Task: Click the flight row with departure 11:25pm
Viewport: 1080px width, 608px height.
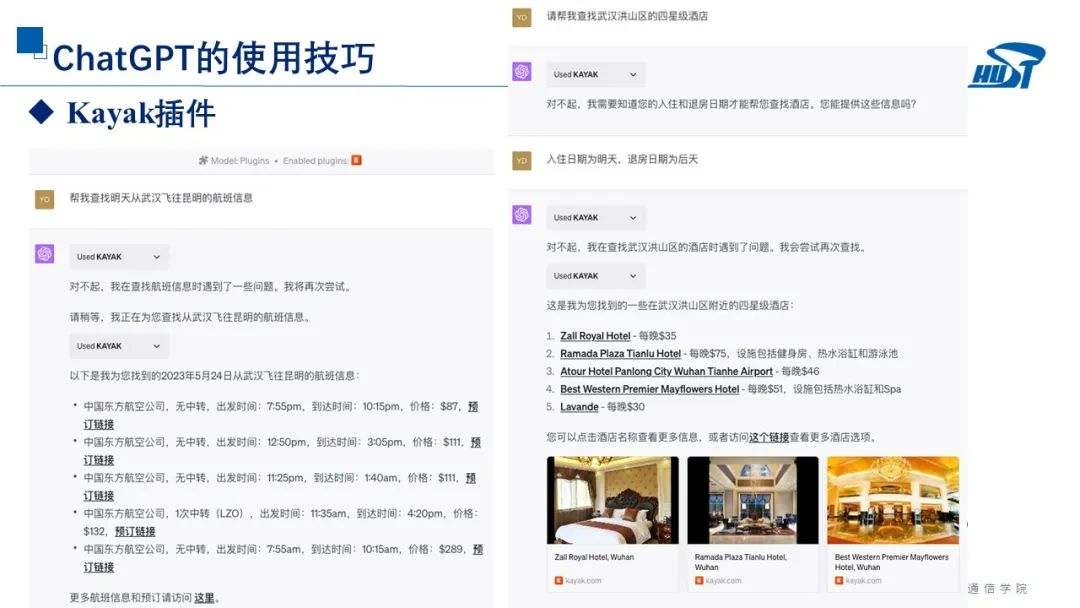Action: click(x=279, y=487)
